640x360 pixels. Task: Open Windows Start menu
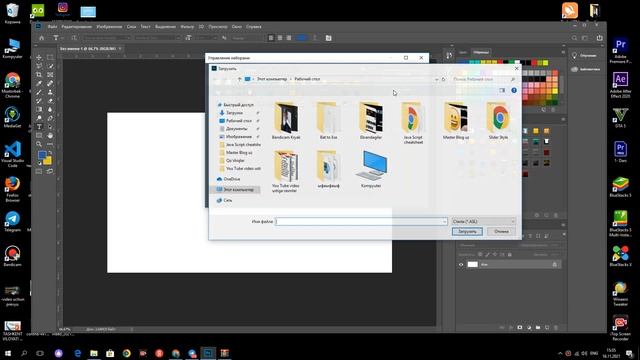click(x=7, y=353)
